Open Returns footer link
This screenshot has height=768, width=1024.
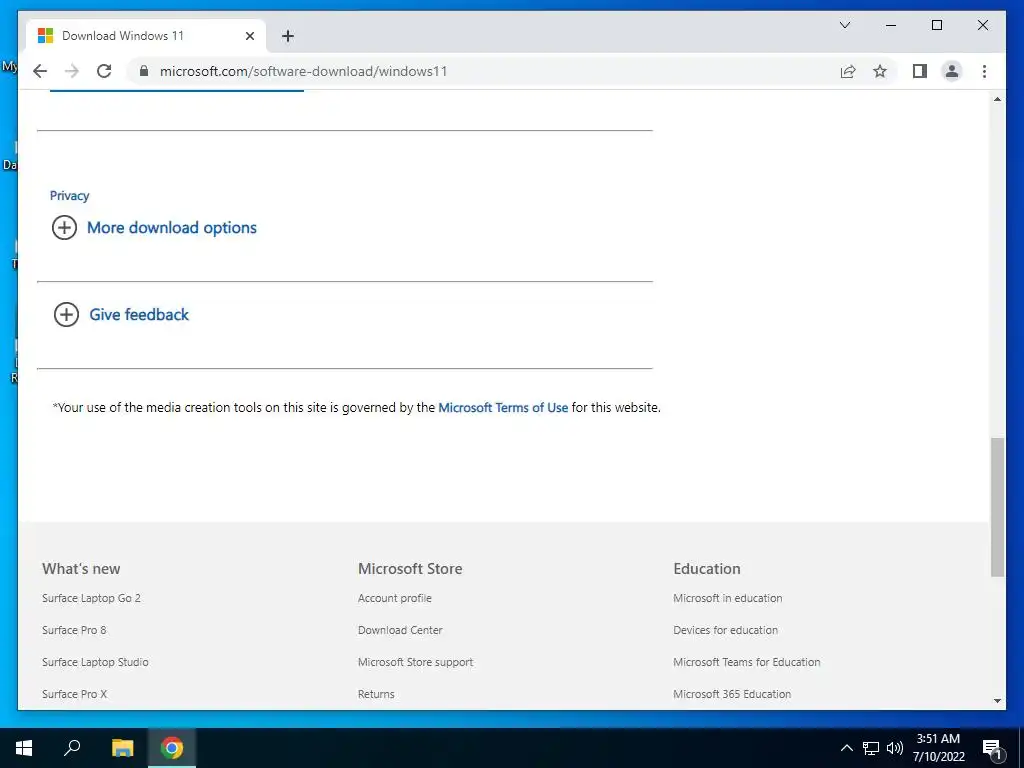tap(376, 694)
